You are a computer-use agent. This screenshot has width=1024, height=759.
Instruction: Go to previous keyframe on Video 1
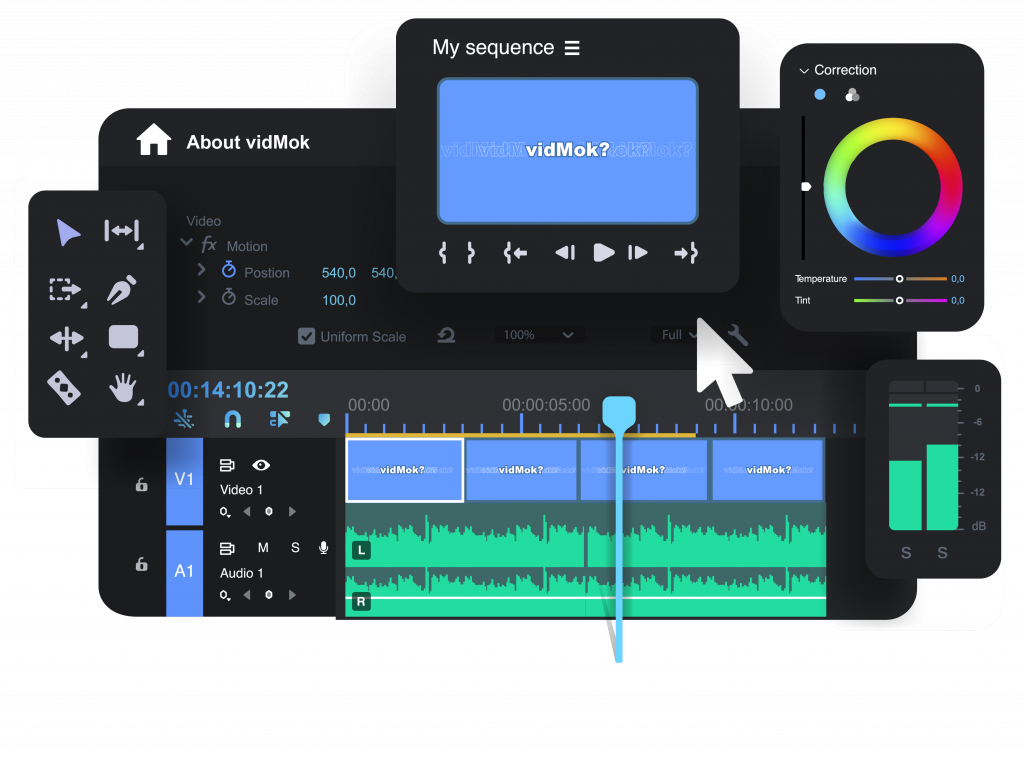coord(247,511)
